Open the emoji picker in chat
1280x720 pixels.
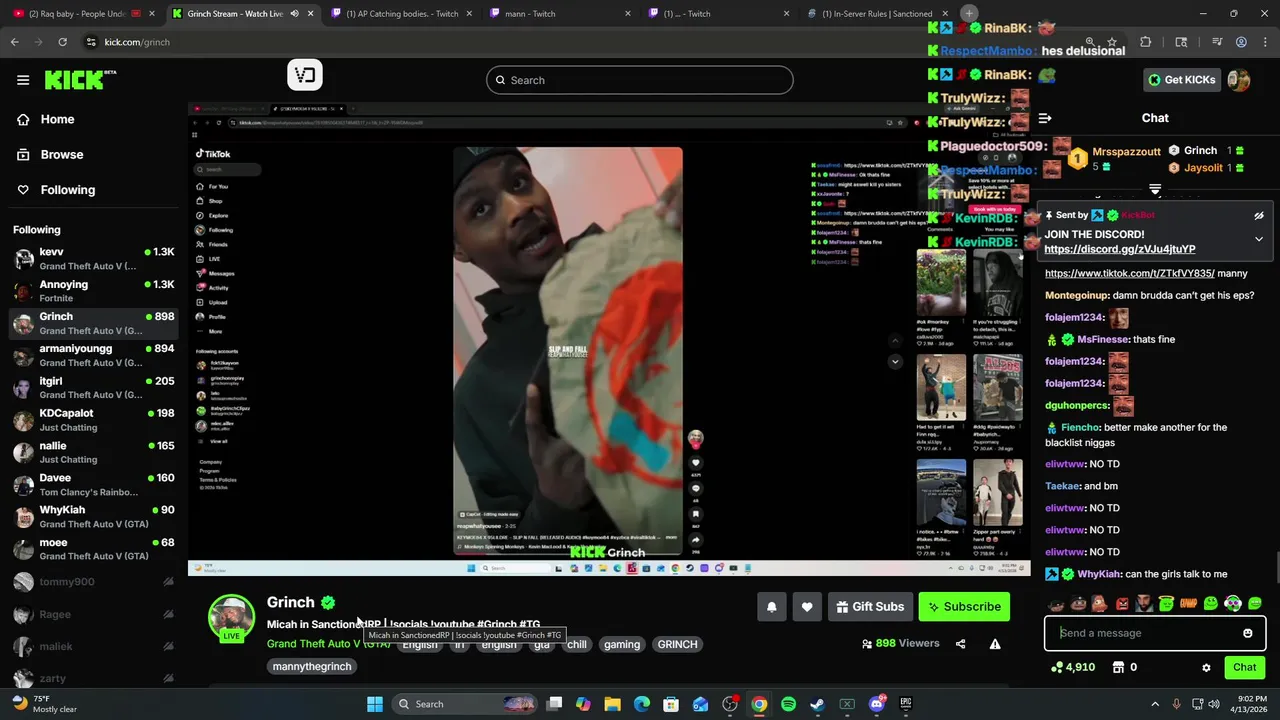(x=1248, y=633)
